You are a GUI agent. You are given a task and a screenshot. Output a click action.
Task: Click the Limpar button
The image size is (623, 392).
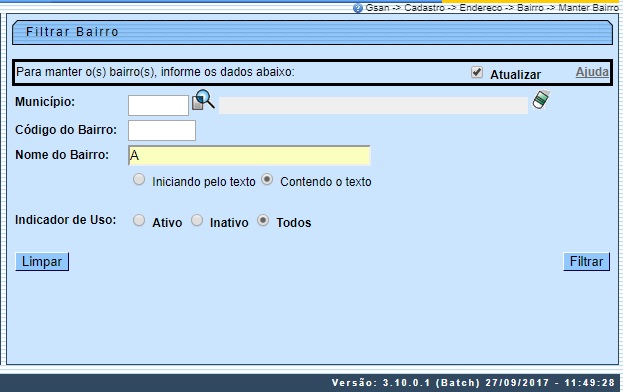coord(42,262)
